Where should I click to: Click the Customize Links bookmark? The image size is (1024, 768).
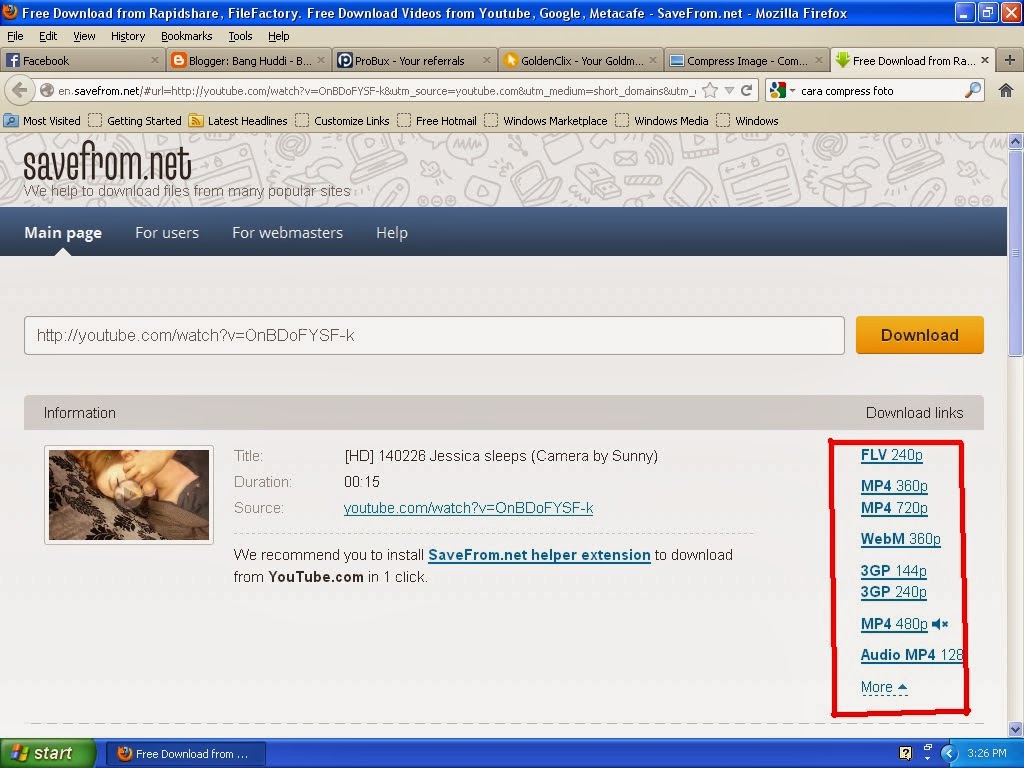coord(342,121)
